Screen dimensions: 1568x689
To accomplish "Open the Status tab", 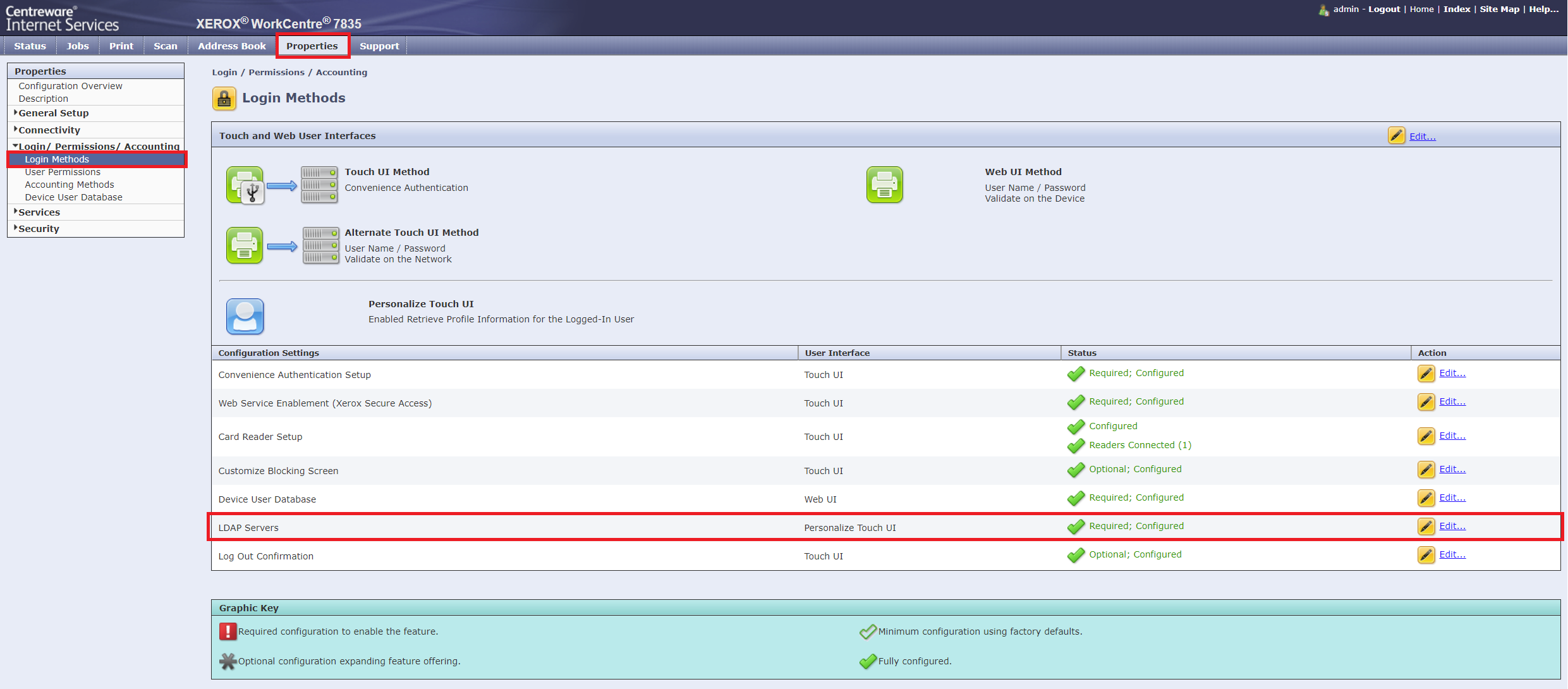I will 30,46.
